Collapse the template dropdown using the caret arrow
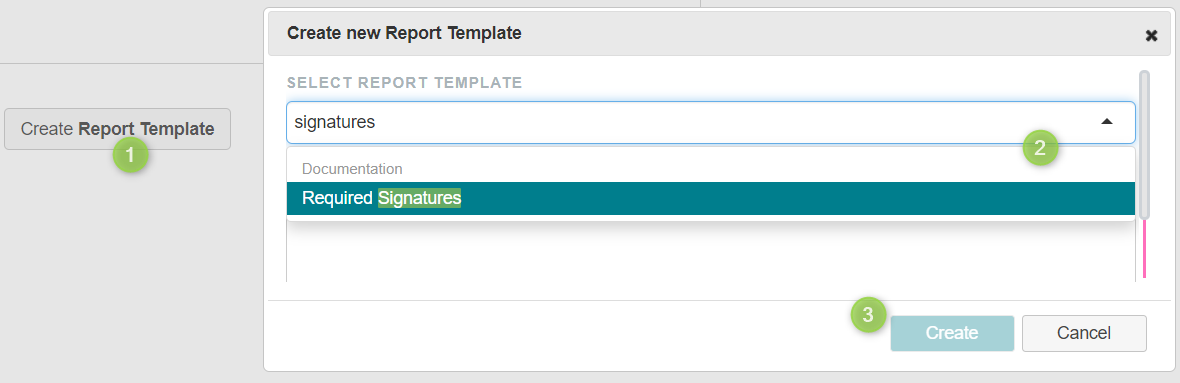The height and width of the screenshot is (383, 1180). pyautogui.click(x=1106, y=122)
